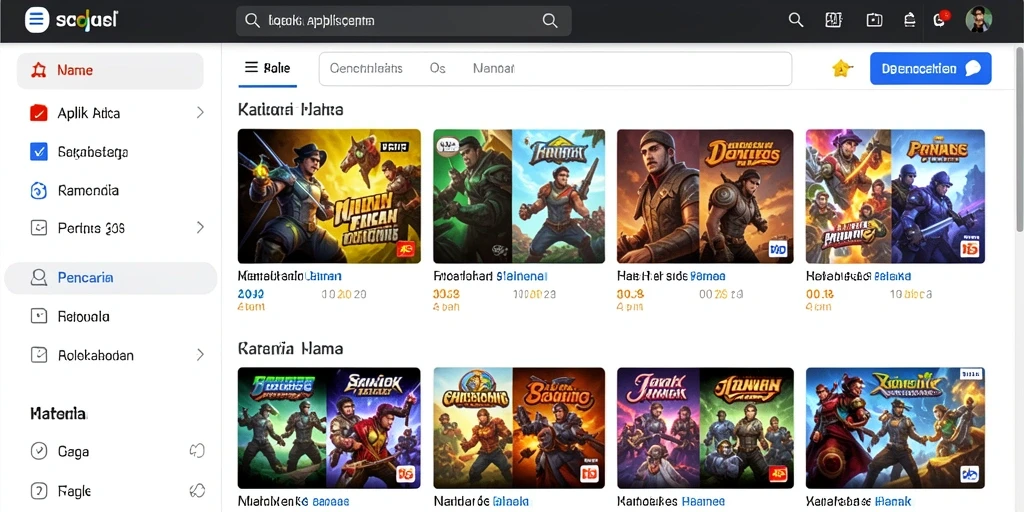
Task: Click the icon to the right of Gaga
Action: (x=197, y=451)
